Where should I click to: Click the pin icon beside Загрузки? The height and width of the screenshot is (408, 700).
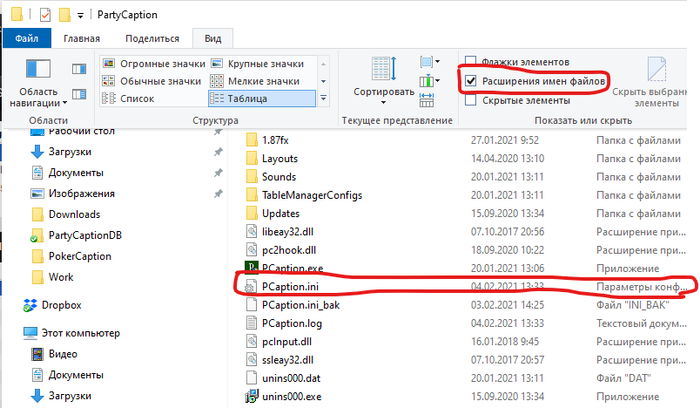218,152
